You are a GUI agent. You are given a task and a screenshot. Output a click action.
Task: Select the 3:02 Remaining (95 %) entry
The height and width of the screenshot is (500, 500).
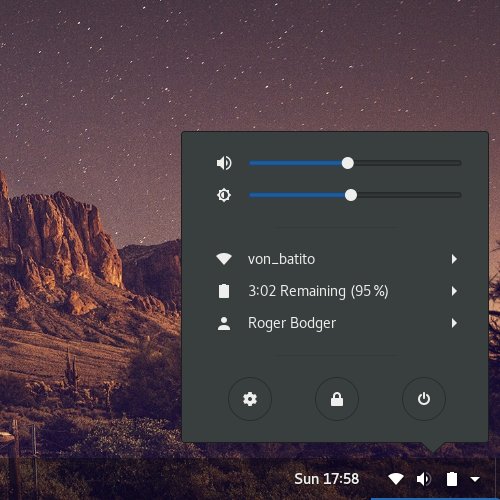tap(335, 291)
